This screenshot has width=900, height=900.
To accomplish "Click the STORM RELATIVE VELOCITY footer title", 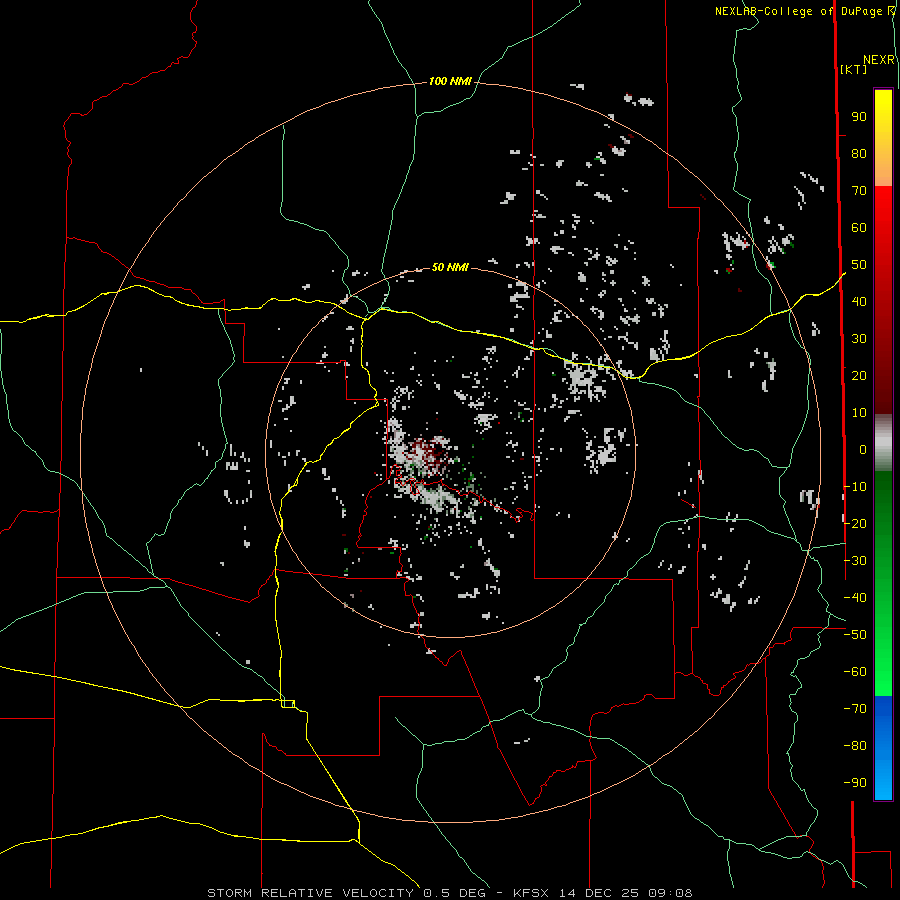I will (310, 893).
